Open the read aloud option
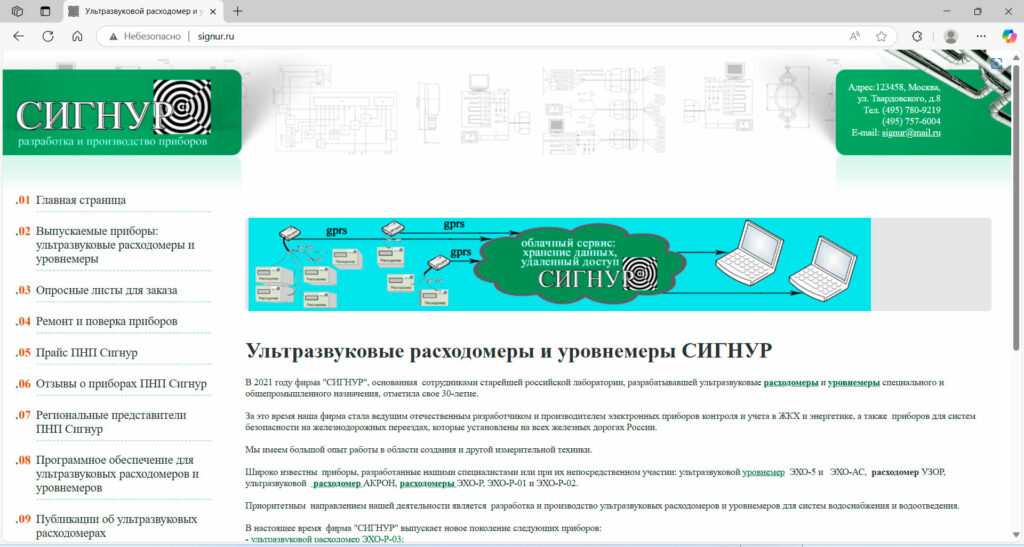 click(x=854, y=37)
